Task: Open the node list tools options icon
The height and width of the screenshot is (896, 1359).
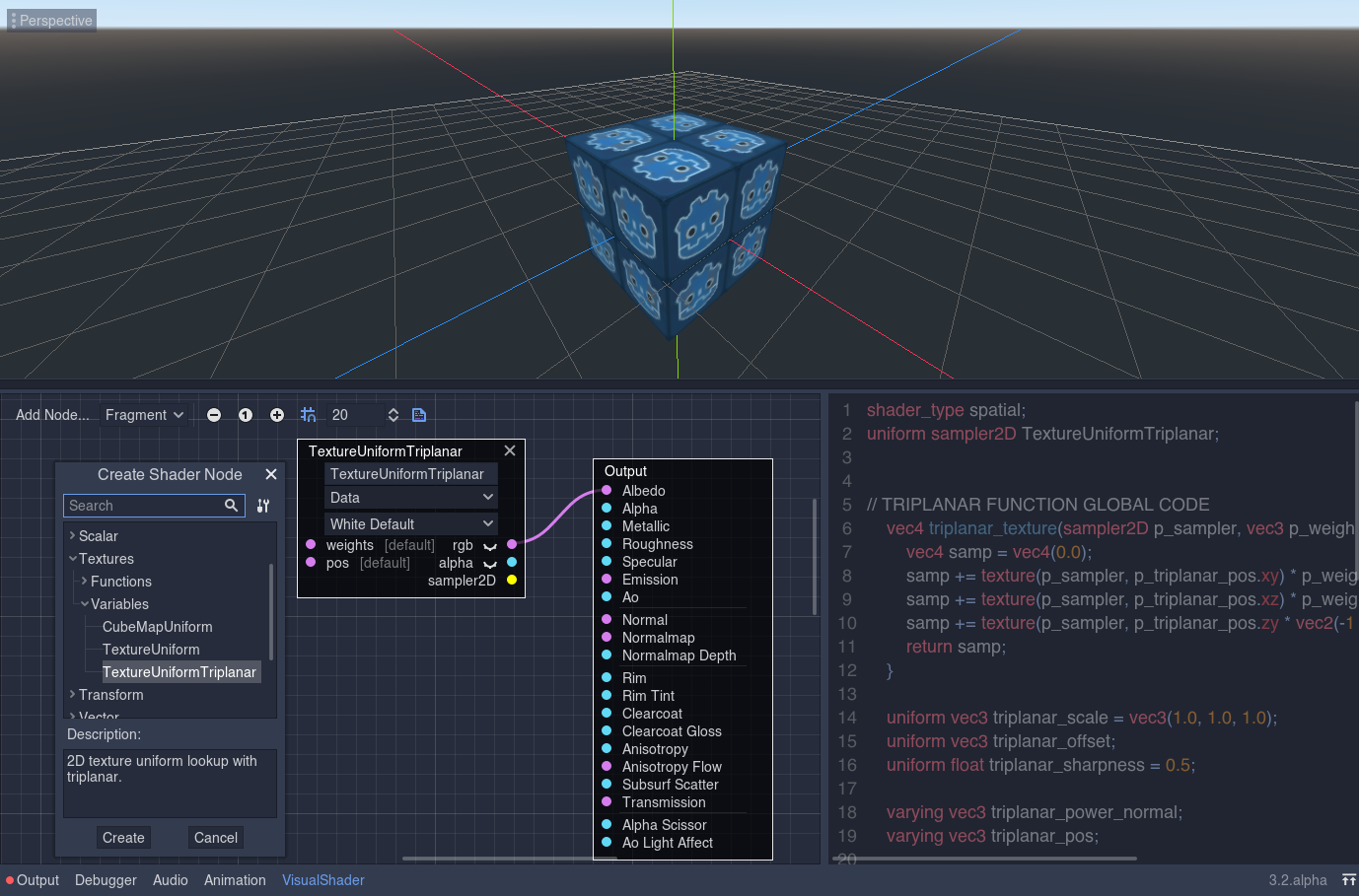Action: 263,506
